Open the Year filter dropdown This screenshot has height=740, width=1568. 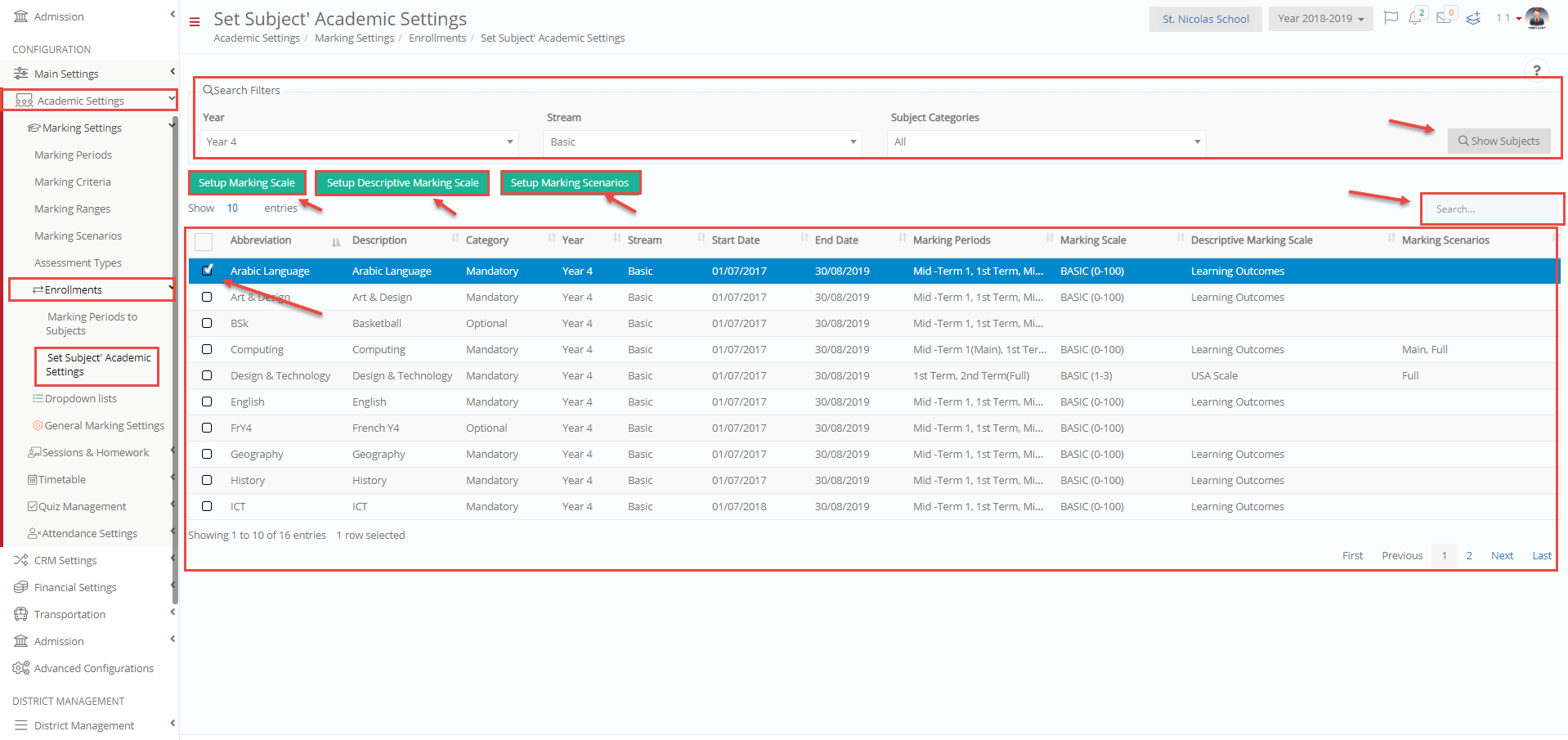[x=360, y=142]
